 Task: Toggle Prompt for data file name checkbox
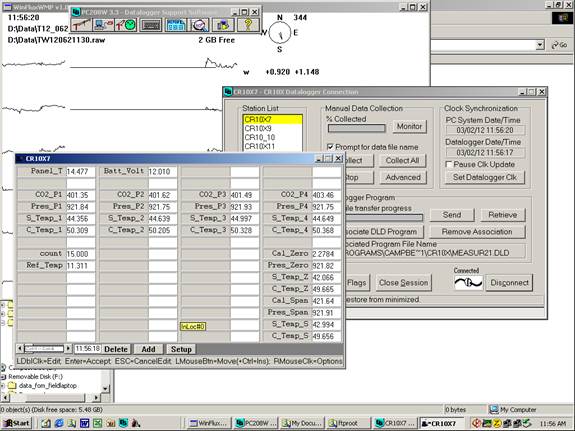point(330,147)
